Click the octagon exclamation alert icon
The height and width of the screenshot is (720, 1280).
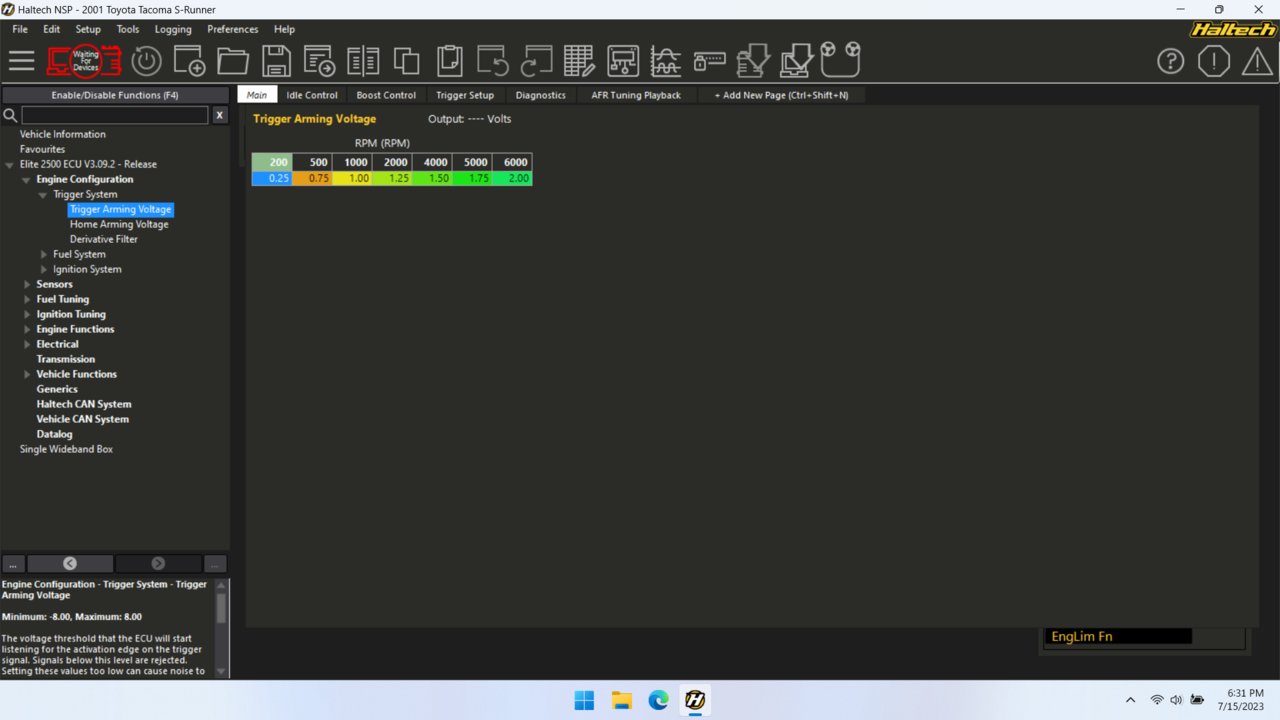tap(1214, 61)
